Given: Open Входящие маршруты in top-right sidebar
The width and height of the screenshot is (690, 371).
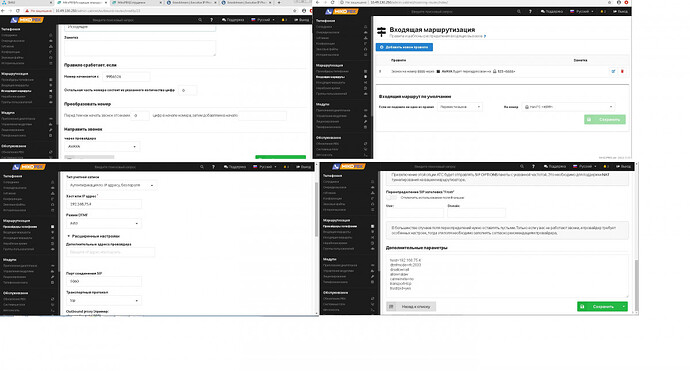Looking at the screenshot, I should click(331, 77).
